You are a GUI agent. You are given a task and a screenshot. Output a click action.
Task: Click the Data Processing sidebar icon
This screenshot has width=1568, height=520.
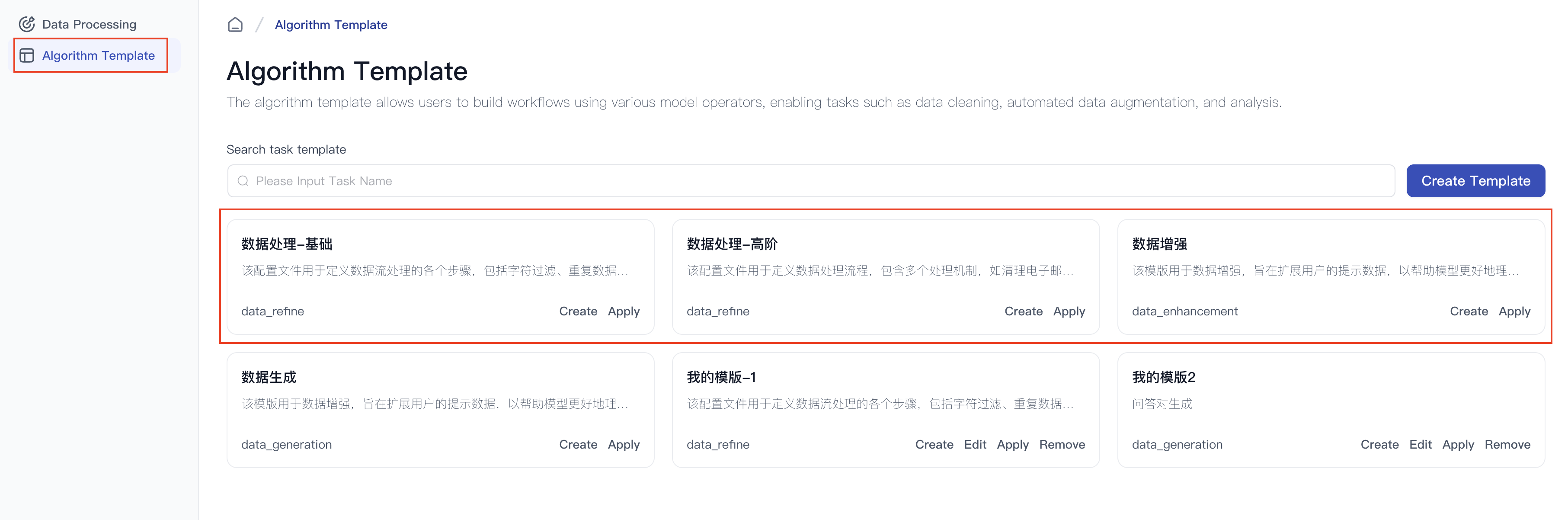click(27, 24)
